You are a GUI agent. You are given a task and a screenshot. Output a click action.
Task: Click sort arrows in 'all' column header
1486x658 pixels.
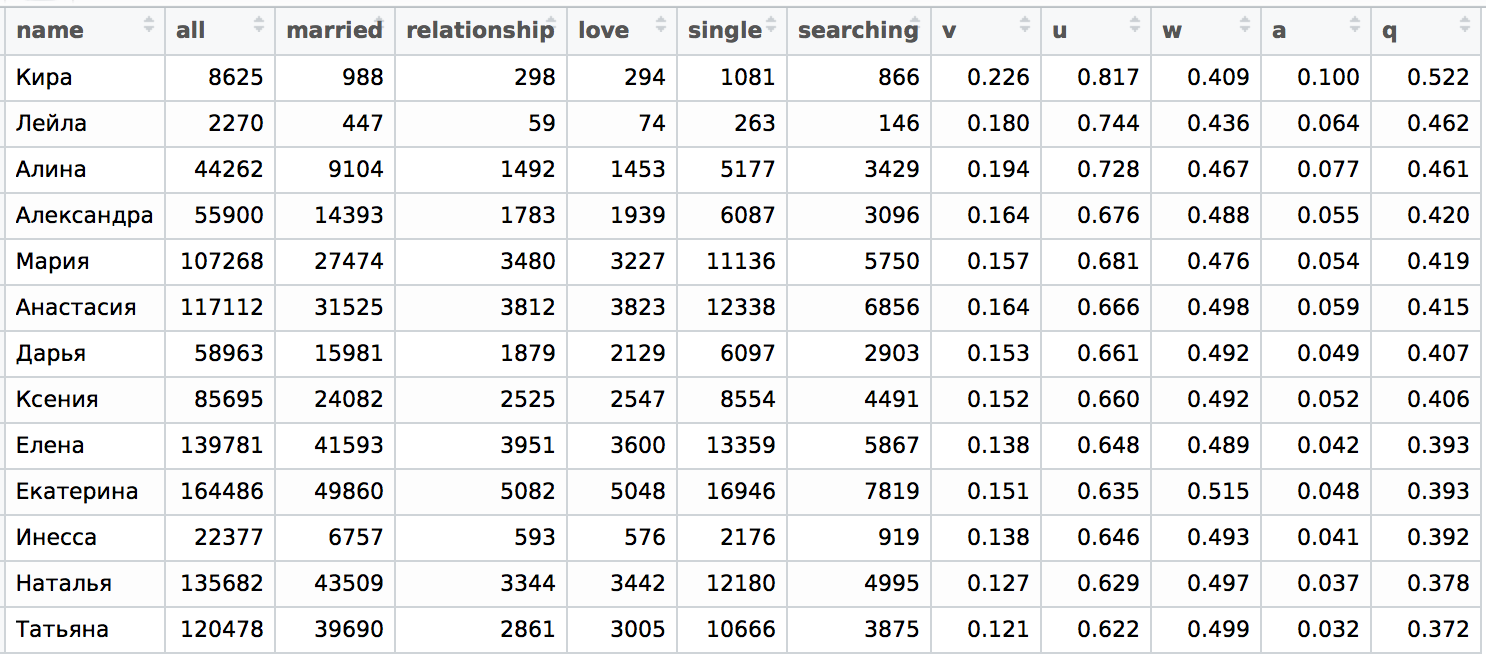260,25
